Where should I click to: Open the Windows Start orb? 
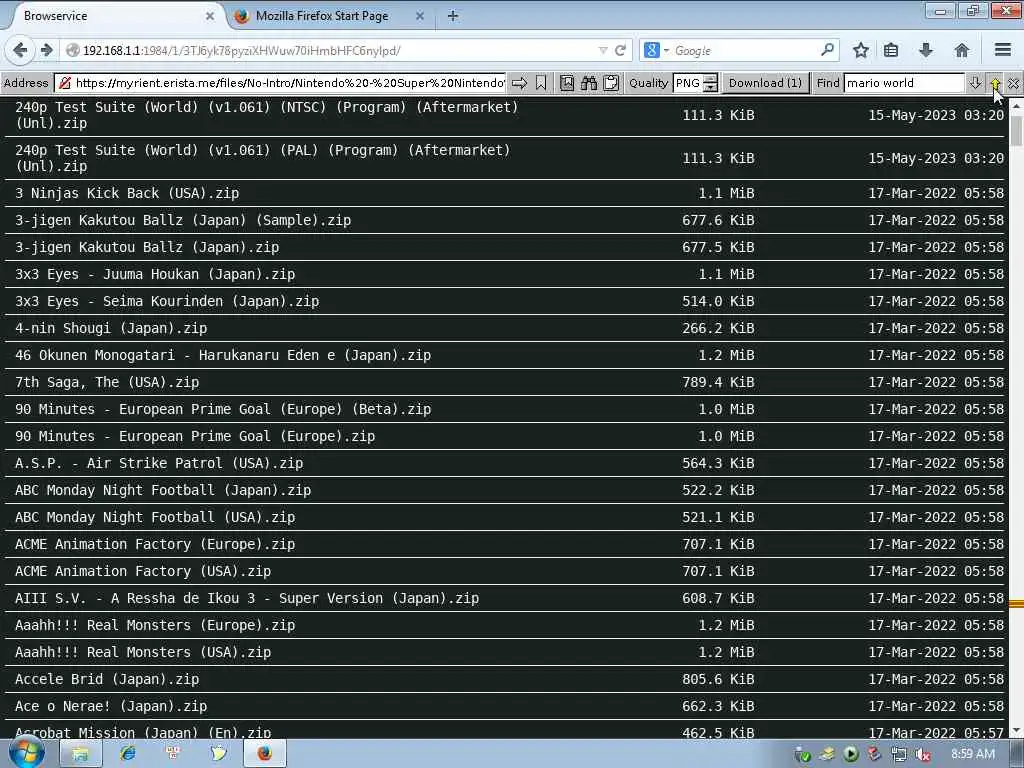26,754
